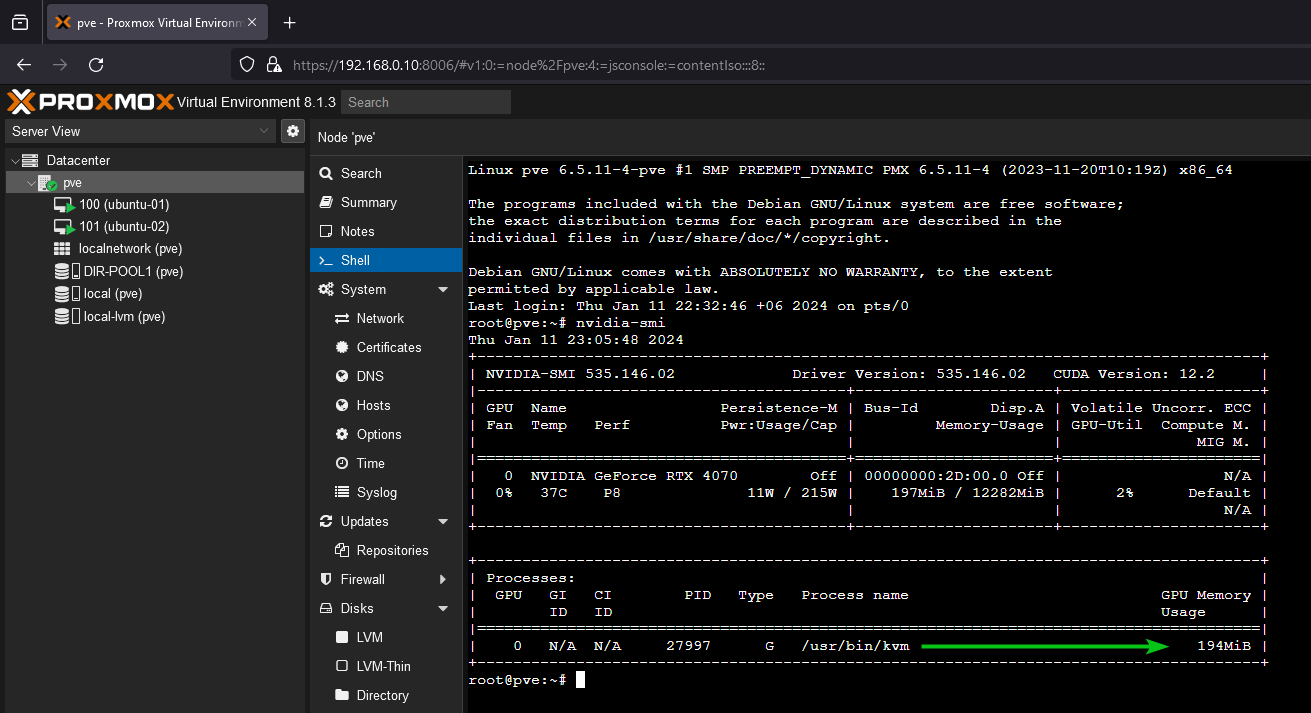Screen dimensions: 1311x713
Task: Open the Server View gear settings
Action: pyautogui.click(x=292, y=131)
